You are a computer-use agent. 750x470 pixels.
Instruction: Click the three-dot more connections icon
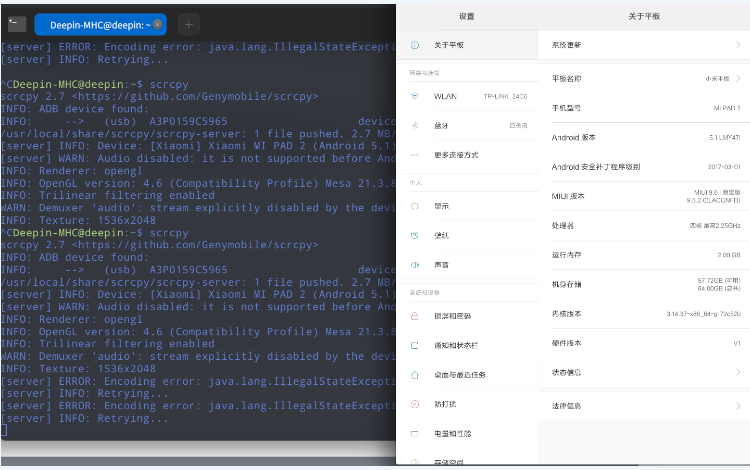click(x=415, y=155)
